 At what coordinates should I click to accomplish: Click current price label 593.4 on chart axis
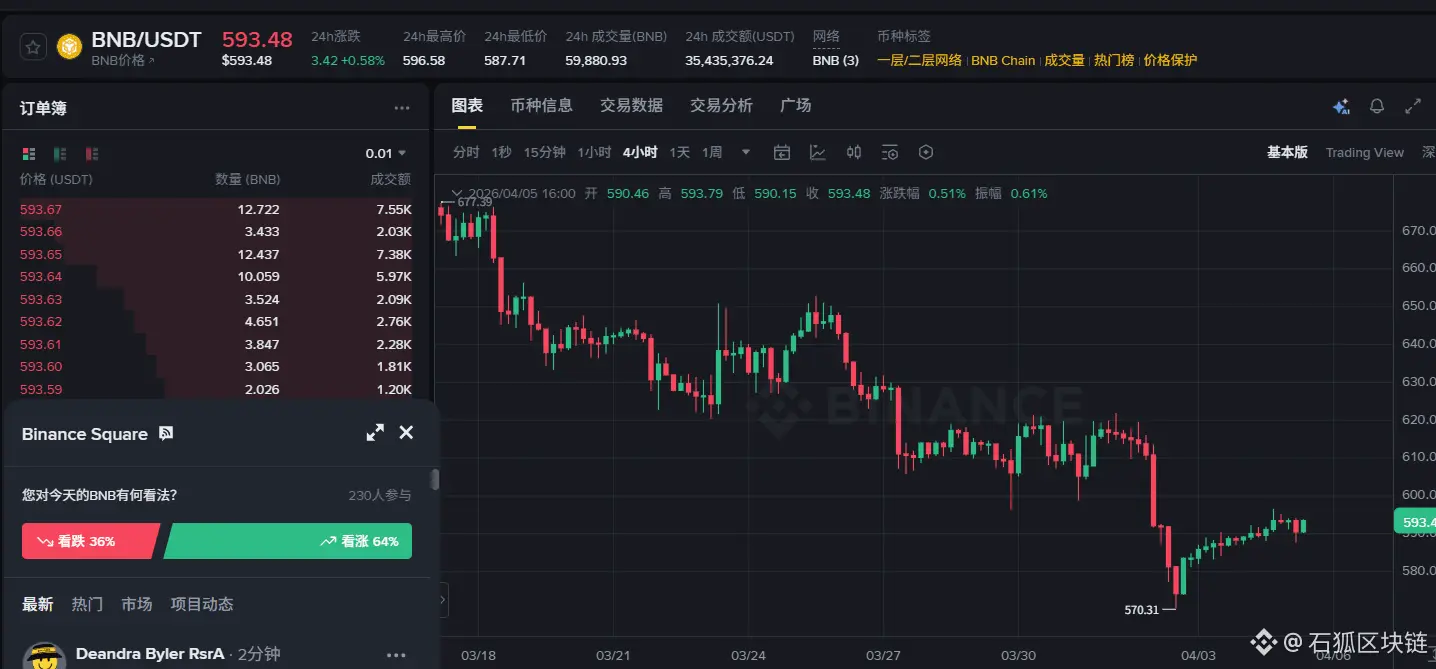pos(1414,522)
